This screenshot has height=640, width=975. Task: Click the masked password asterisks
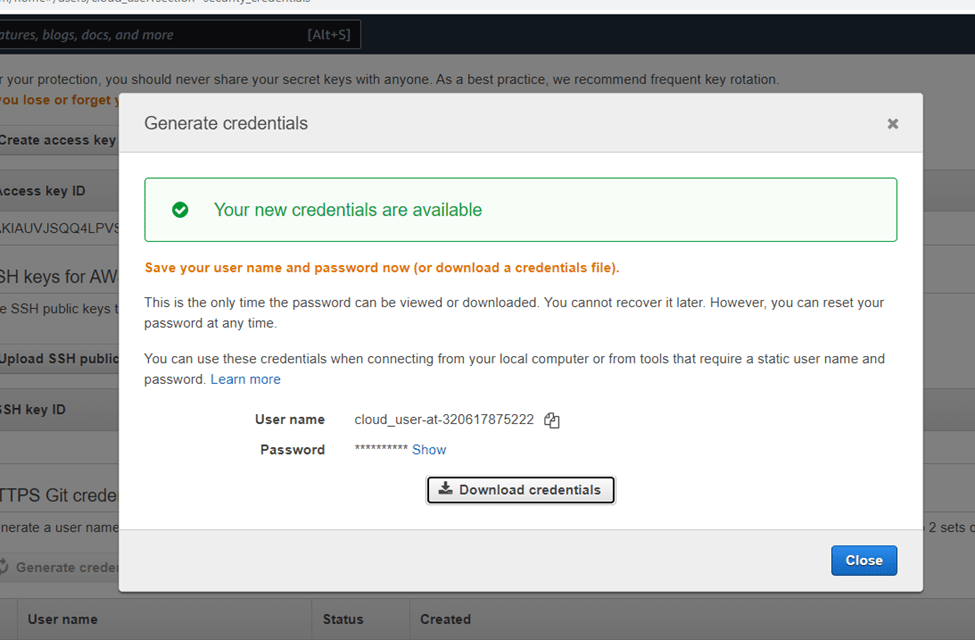coord(381,450)
